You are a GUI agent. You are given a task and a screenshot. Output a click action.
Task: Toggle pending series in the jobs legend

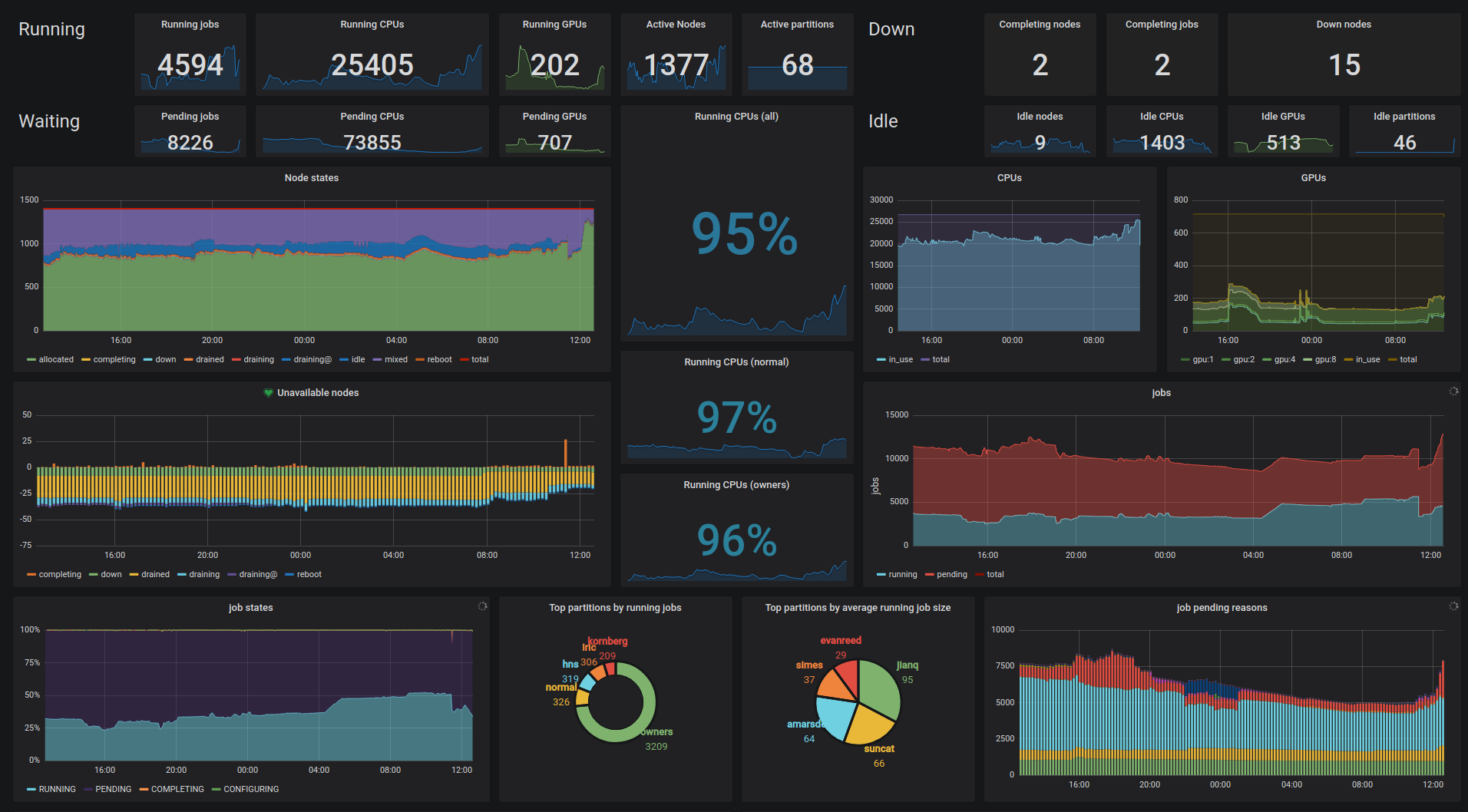[x=952, y=574]
